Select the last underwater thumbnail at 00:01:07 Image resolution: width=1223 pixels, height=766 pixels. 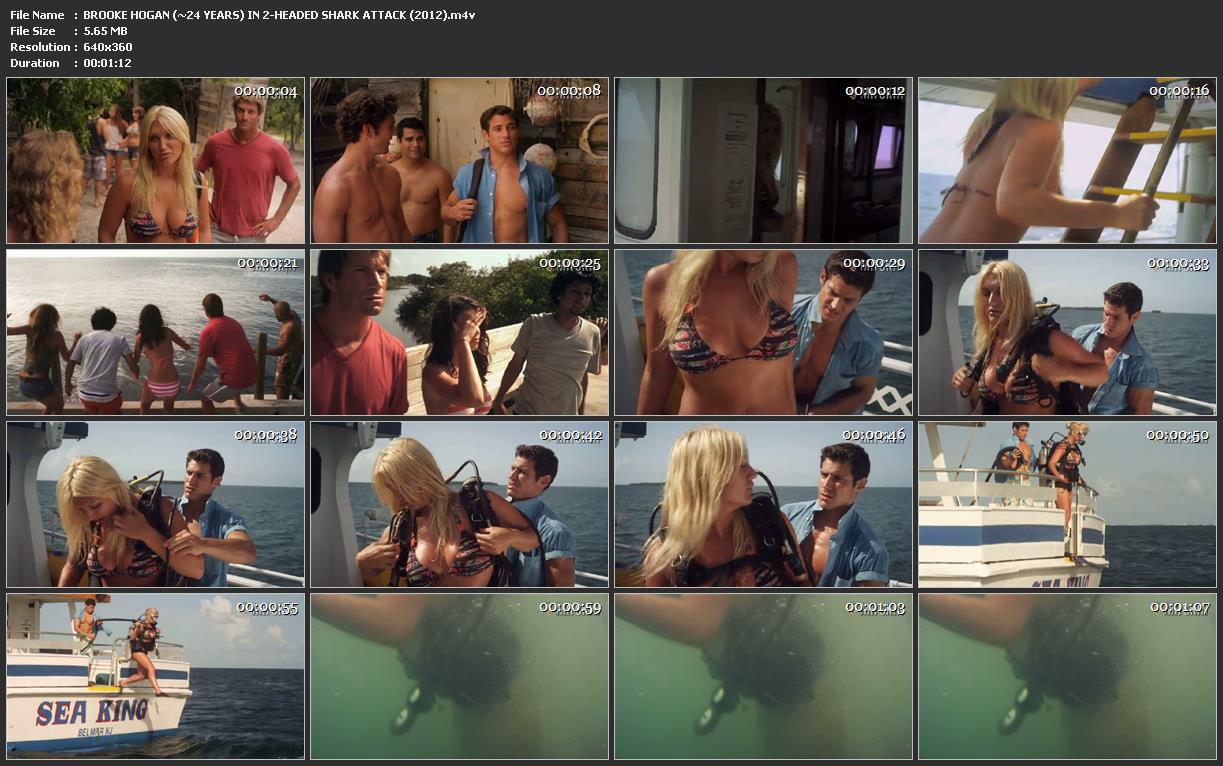[1067, 676]
